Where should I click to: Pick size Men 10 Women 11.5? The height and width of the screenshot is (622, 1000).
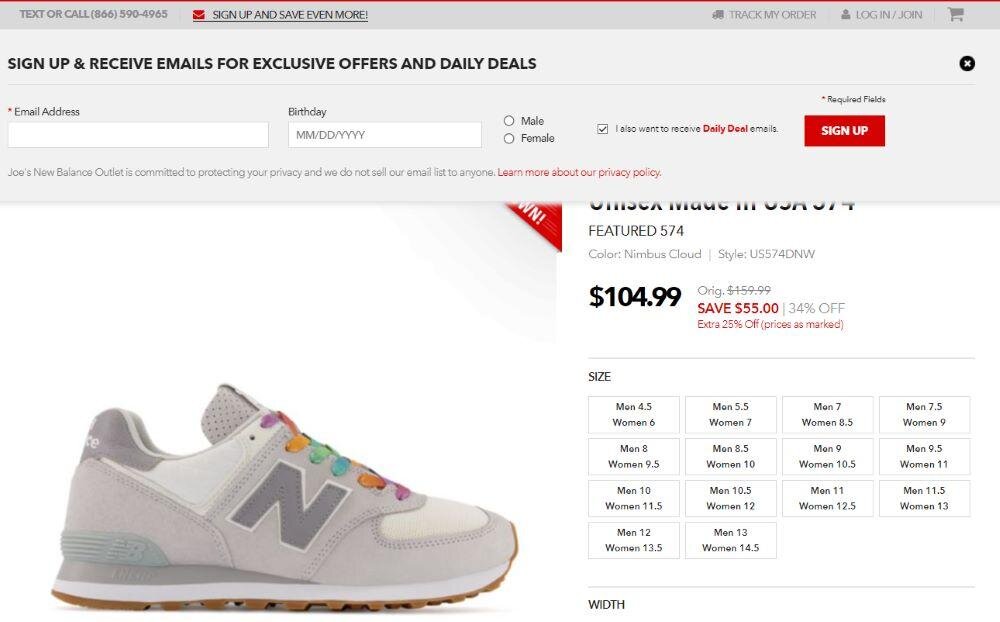(634, 499)
